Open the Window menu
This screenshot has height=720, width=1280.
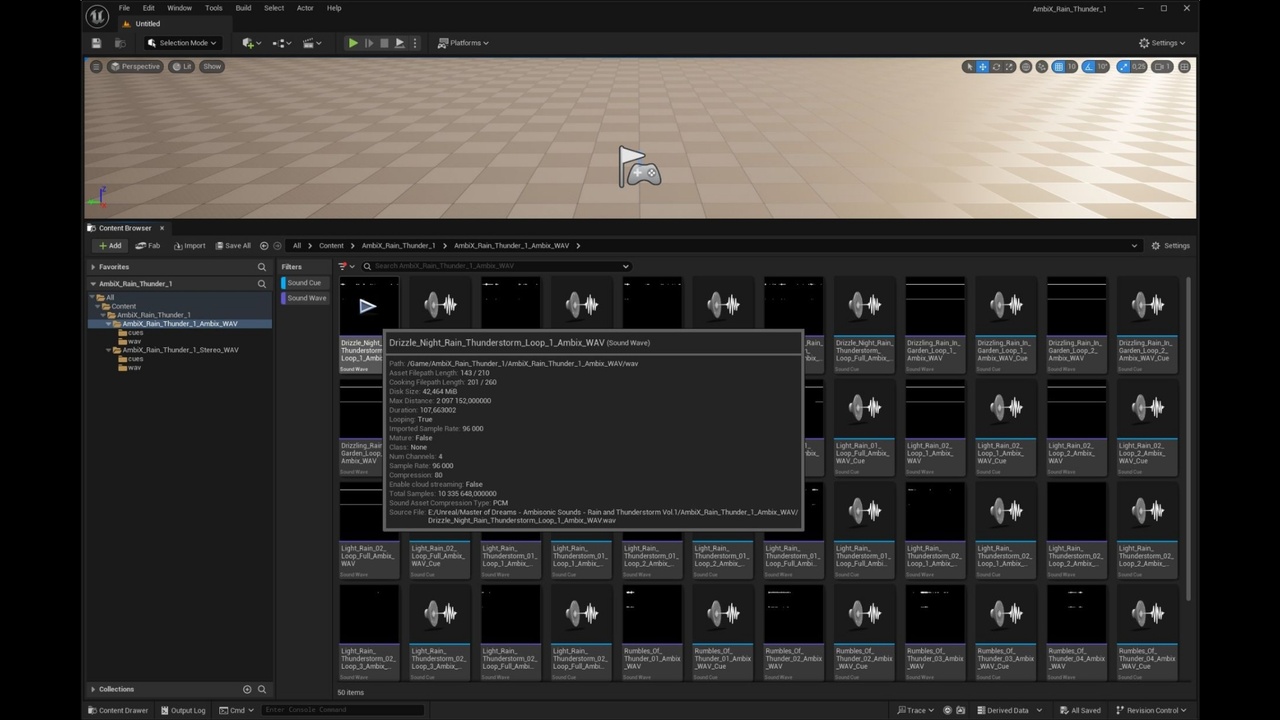(x=179, y=8)
